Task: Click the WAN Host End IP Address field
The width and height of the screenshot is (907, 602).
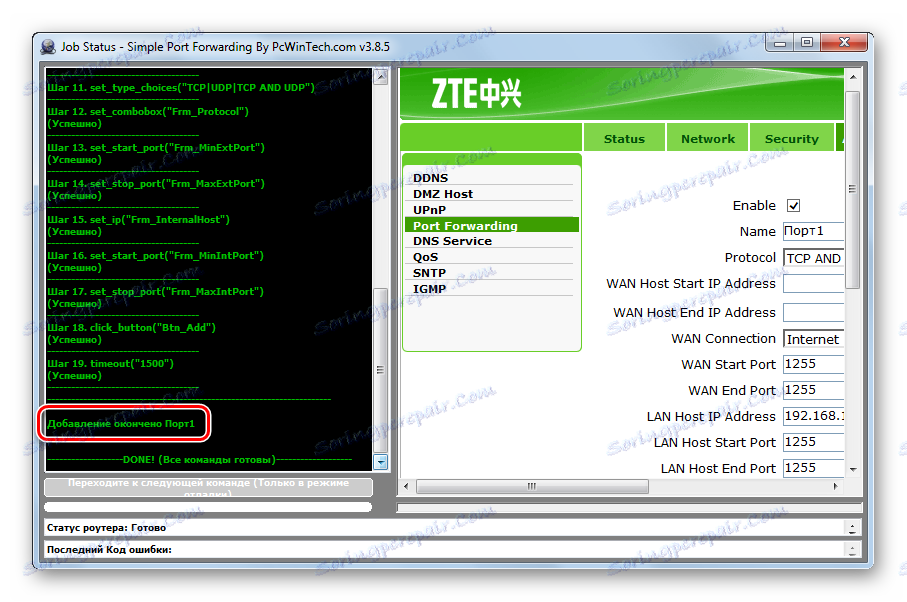Action: tap(813, 312)
